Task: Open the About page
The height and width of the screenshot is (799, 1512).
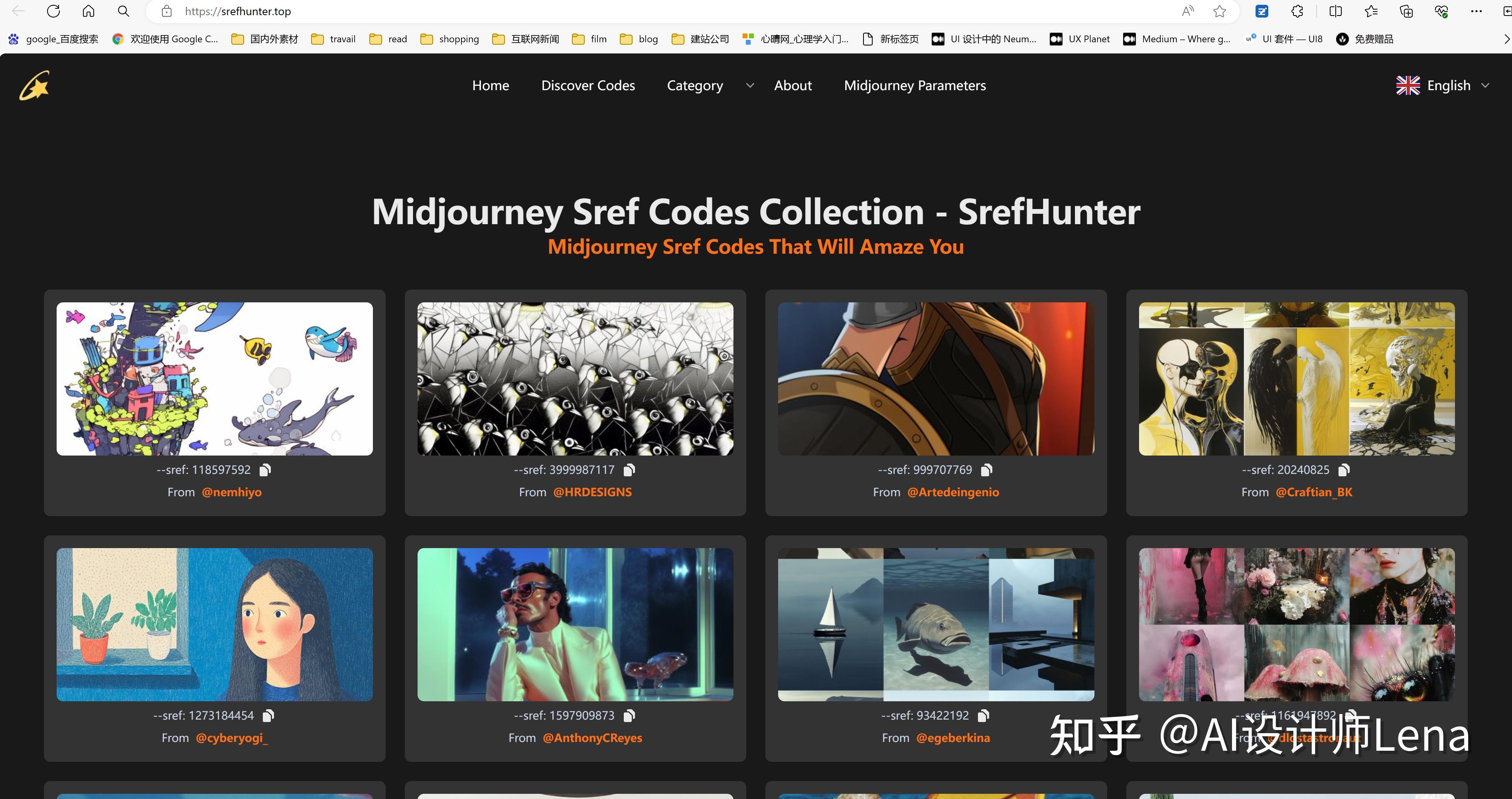Action: (x=793, y=86)
